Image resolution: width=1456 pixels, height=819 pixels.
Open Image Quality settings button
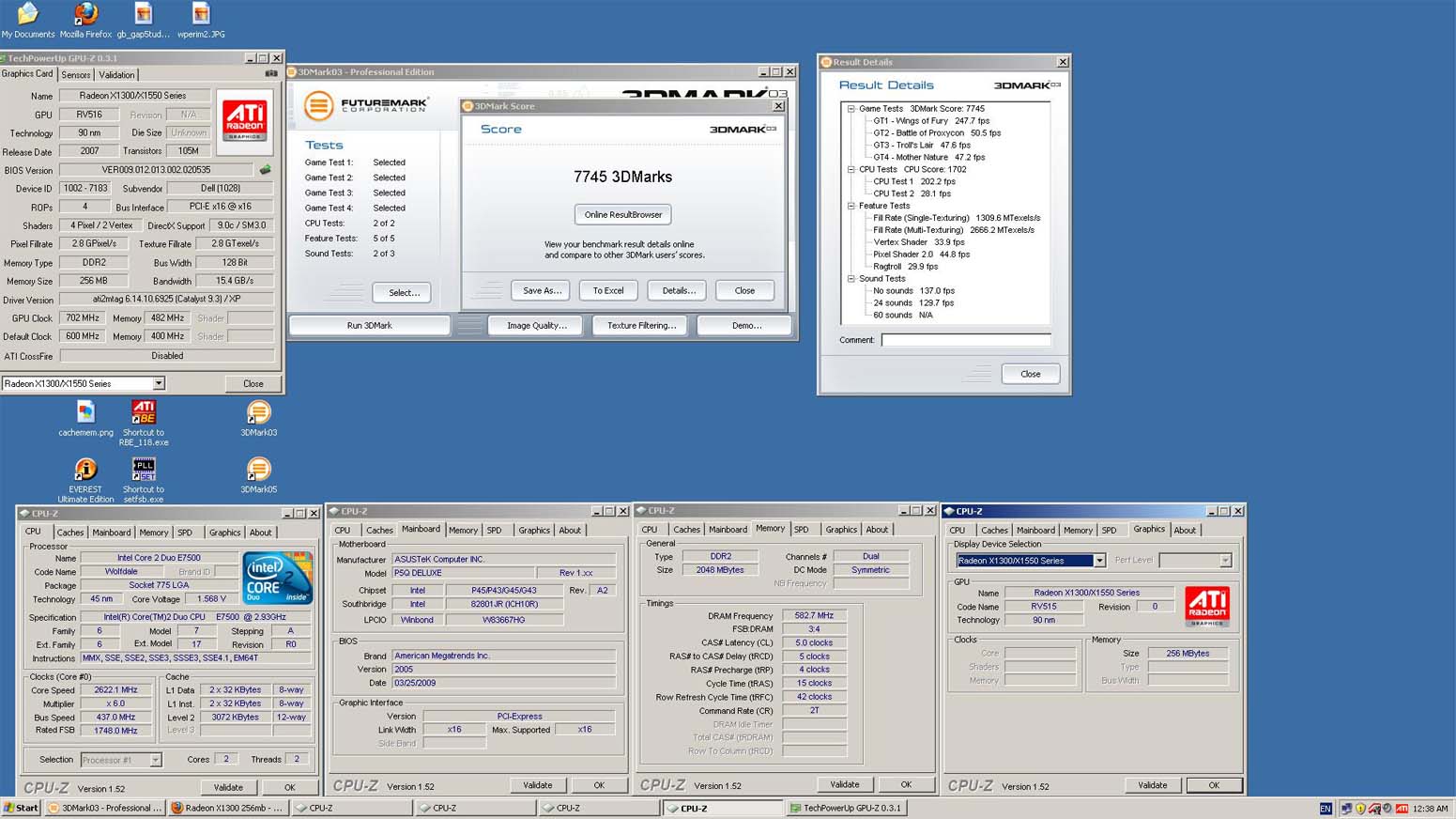[x=537, y=325]
